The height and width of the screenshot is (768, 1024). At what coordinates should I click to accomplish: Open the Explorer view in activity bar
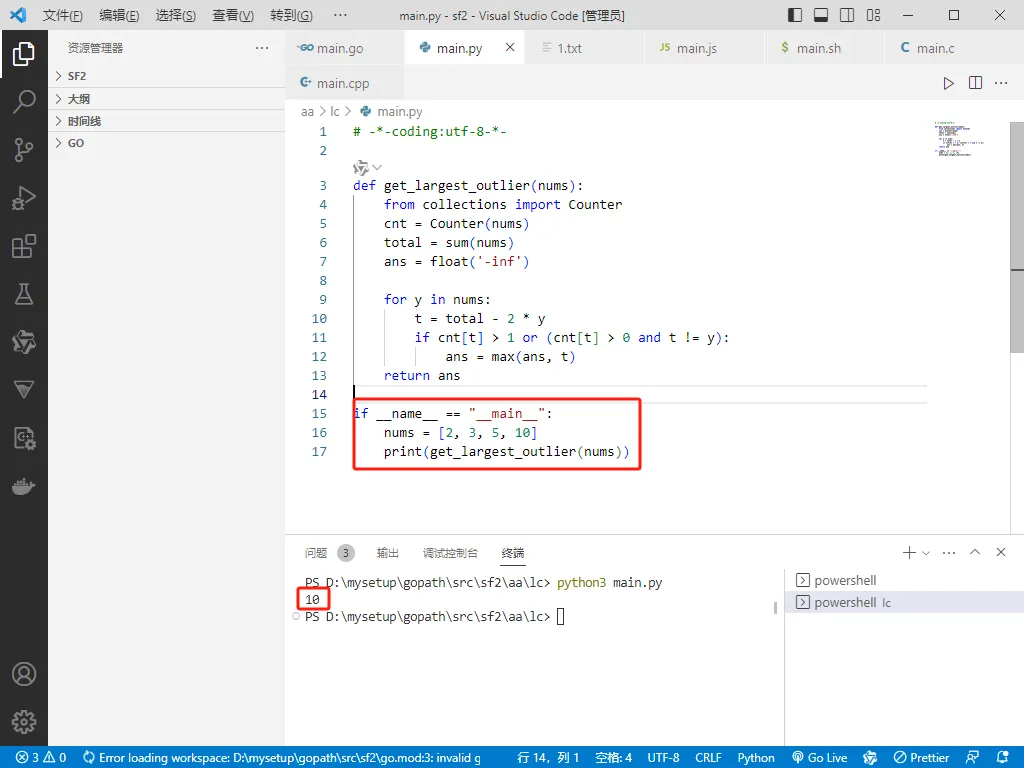(x=24, y=54)
